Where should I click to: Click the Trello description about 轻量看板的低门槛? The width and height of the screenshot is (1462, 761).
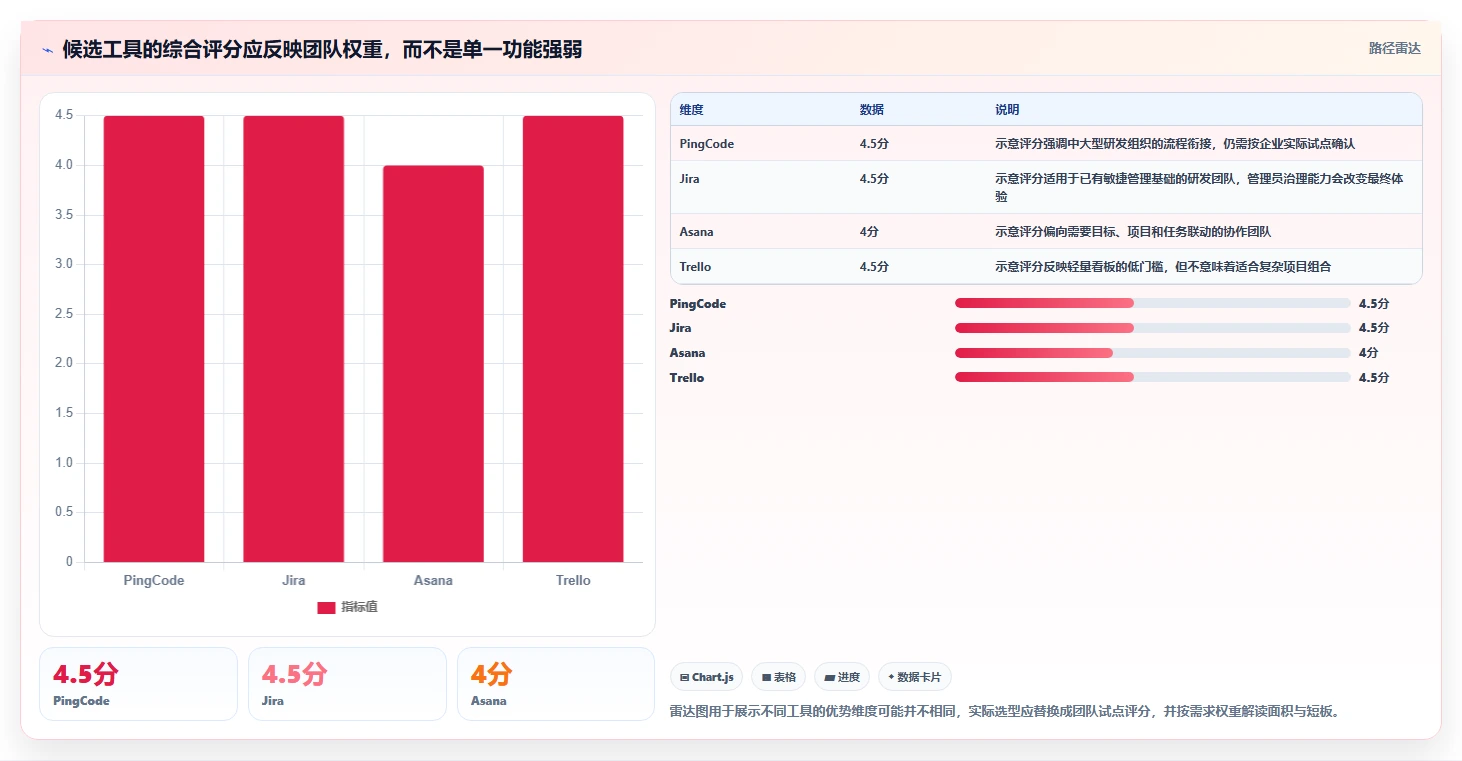[1162, 267]
